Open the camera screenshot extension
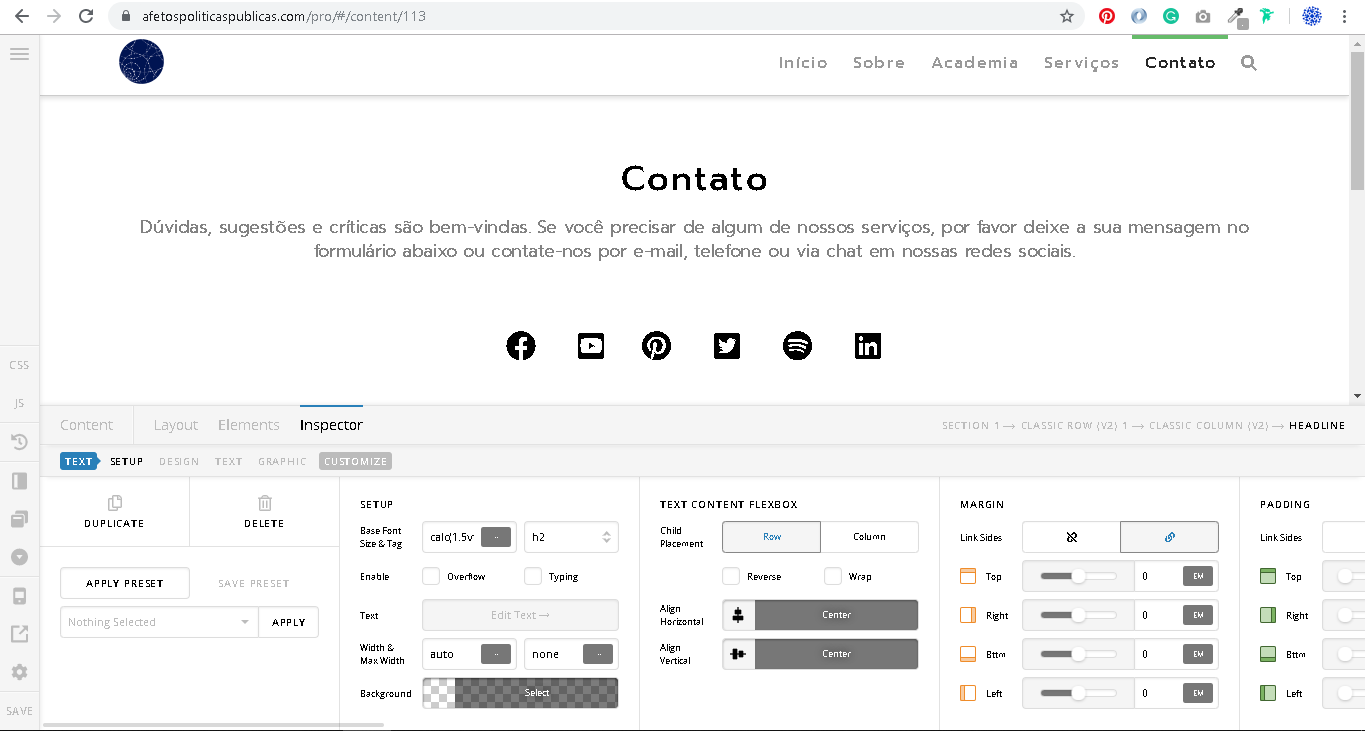 click(x=1203, y=16)
